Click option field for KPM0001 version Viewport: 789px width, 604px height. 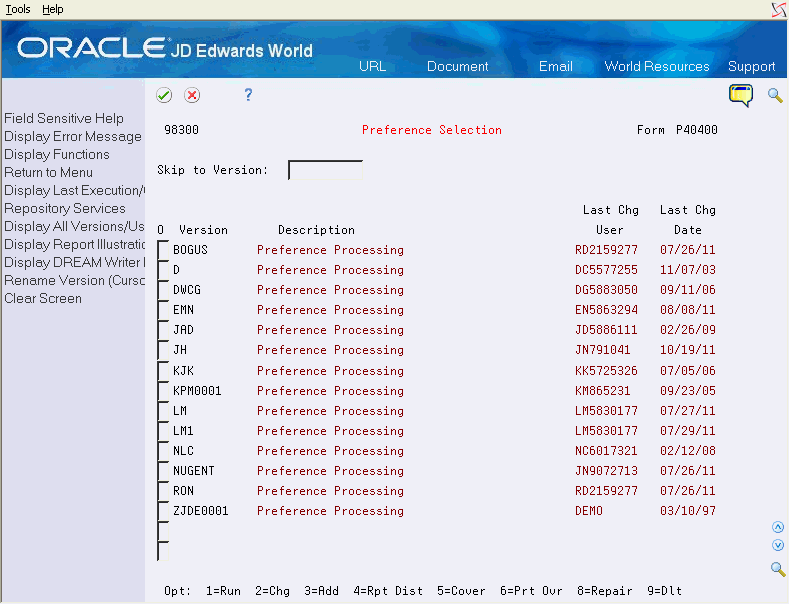(163, 391)
